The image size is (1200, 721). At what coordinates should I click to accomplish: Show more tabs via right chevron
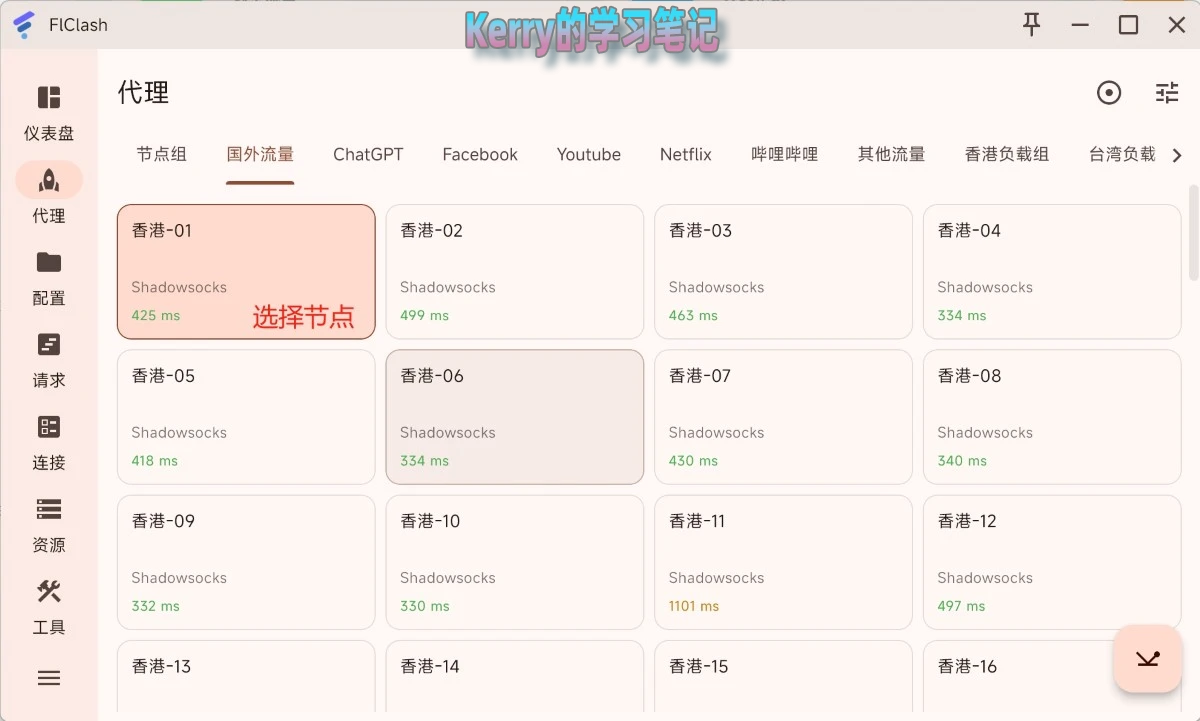pos(1177,155)
